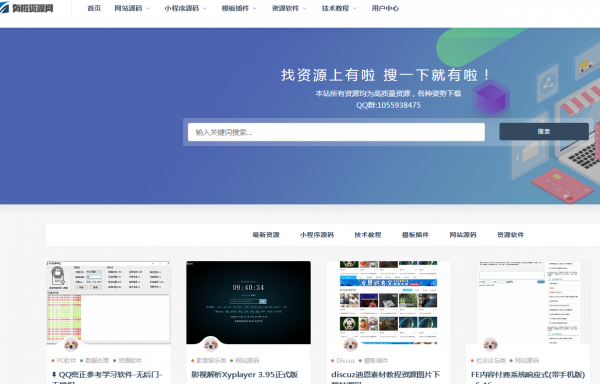Open the Xyplayer dark clock thumbnail
This screenshot has height=384, width=600.
coord(248,302)
